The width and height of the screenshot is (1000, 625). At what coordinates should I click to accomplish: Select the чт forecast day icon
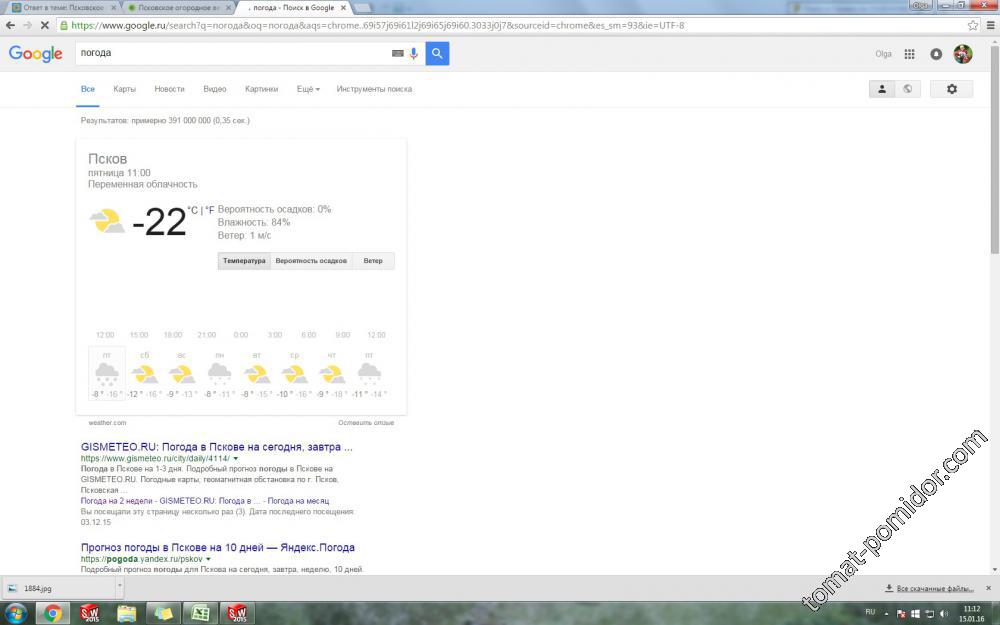click(x=332, y=374)
